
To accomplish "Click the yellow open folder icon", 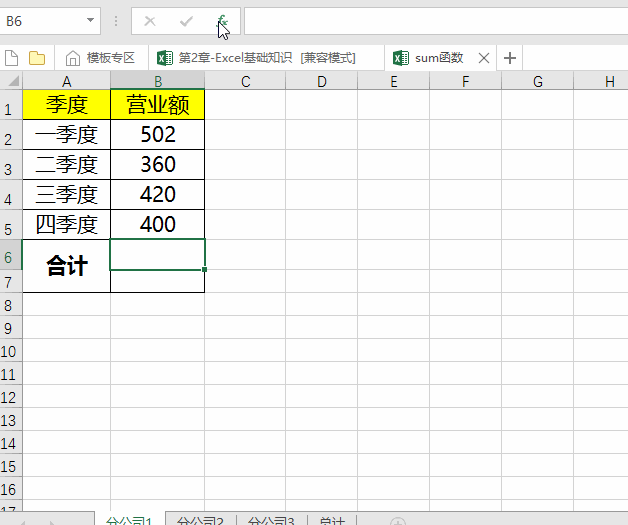I will coord(37,58).
